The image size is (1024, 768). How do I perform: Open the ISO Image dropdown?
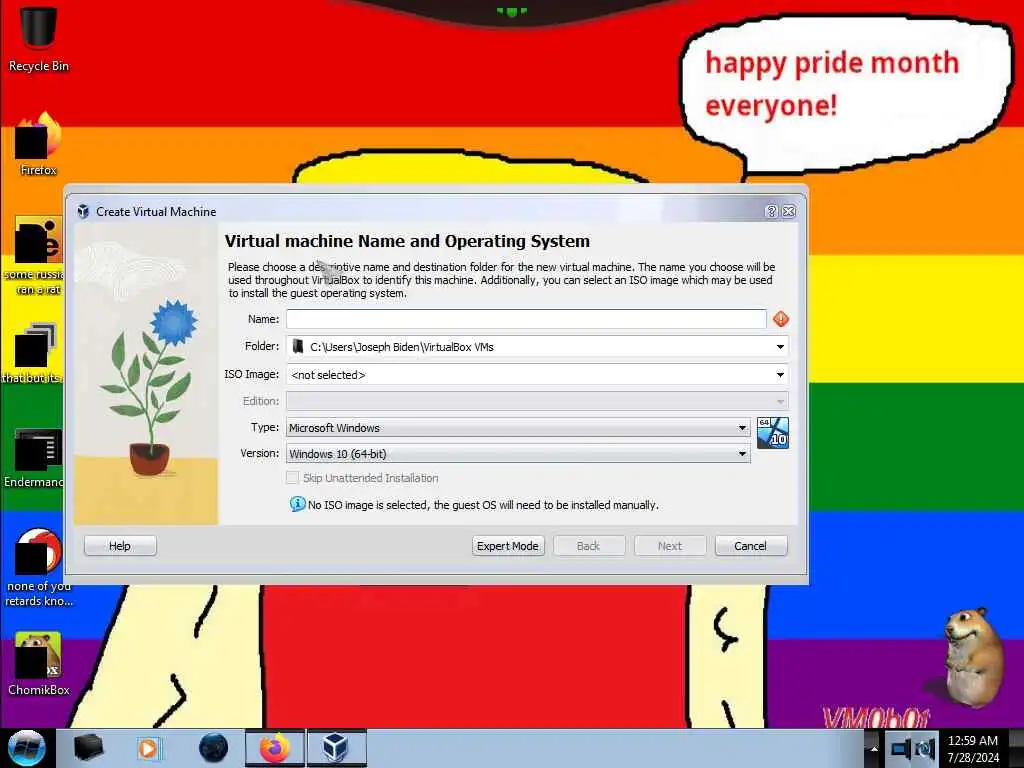(x=537, y=375)
